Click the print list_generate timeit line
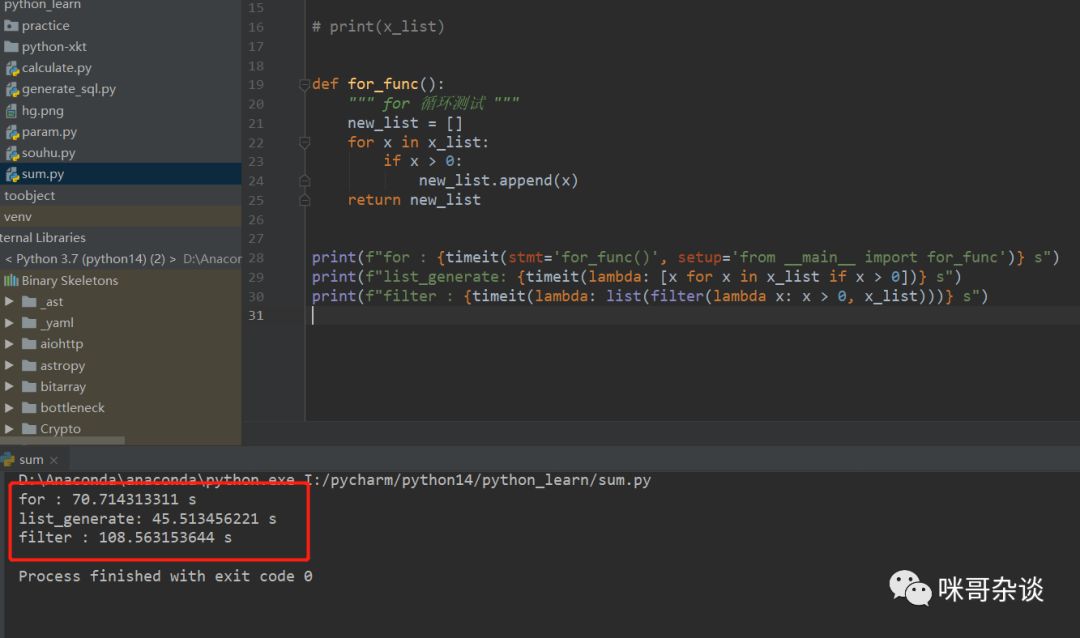 (636, 277)
